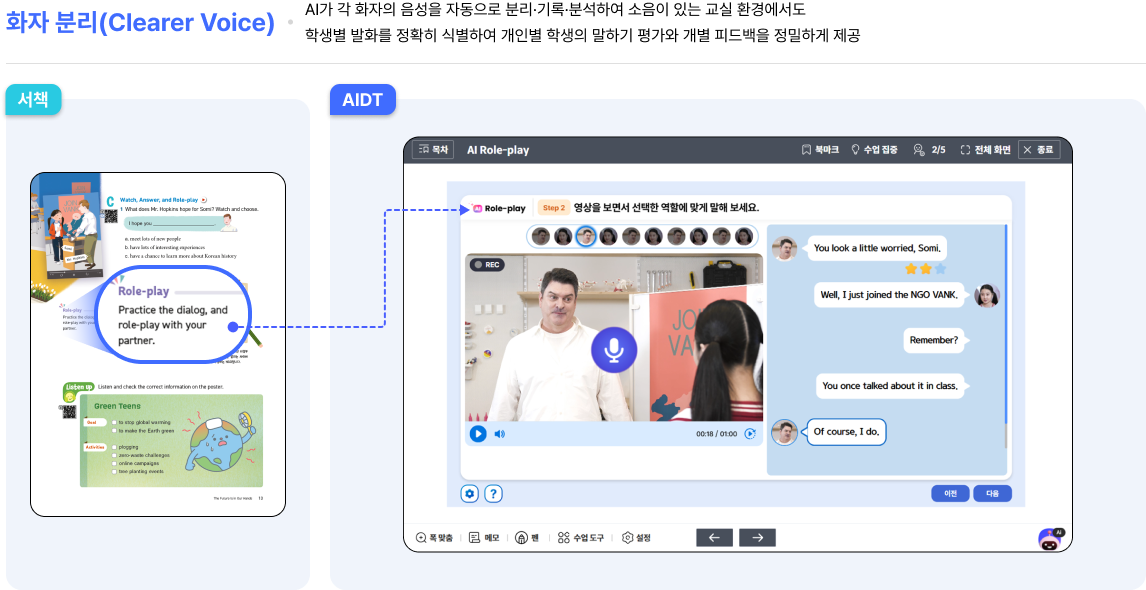Open 수업 도구 class tools
Viewport: 1146px width, 590px height.
[x=580, y=537]
